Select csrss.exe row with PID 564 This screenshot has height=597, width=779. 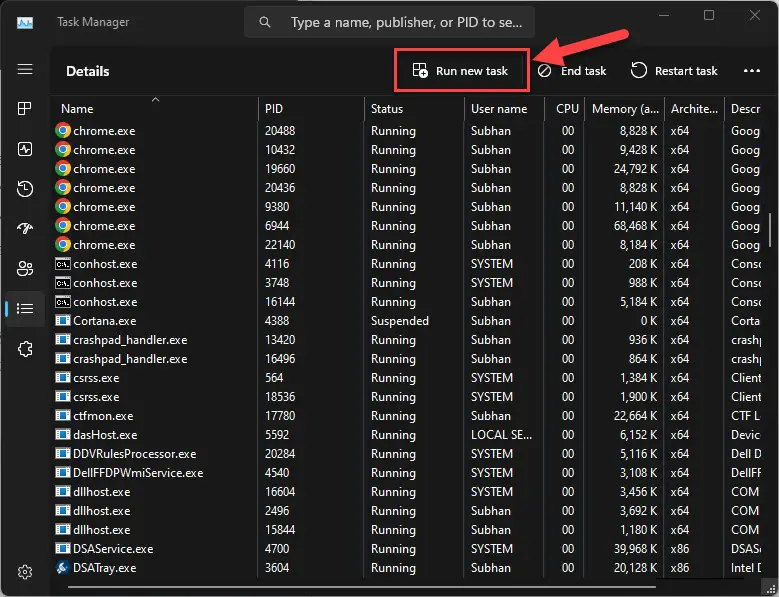pos(406,377)
